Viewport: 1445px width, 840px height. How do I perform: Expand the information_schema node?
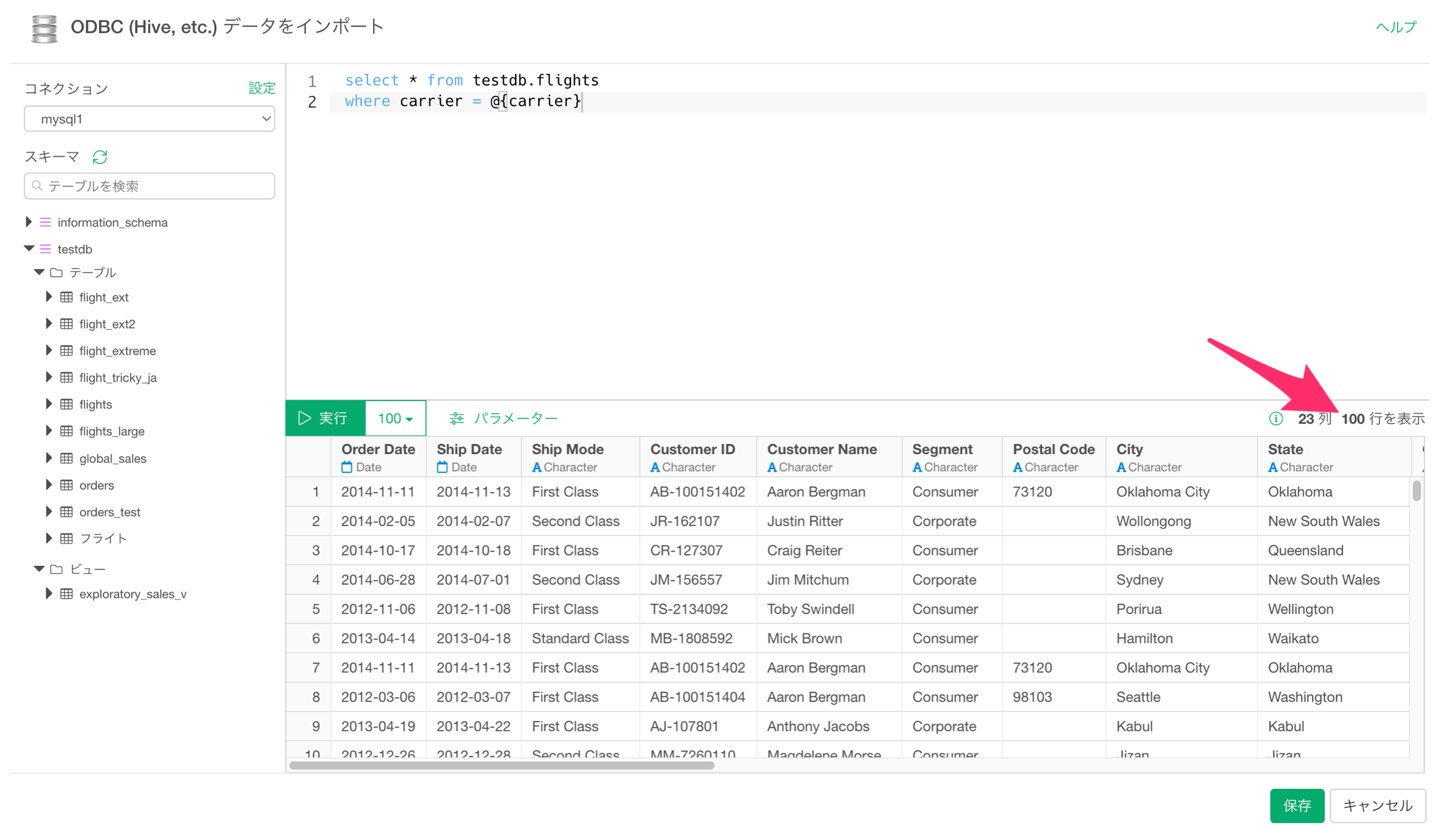[28, 222]
